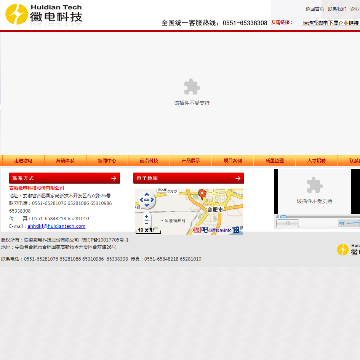The height and width of the screenshot is (360, 360).
Task: Click the puzzle-piece plugin icon in the video player
Action: pos(315,185)
